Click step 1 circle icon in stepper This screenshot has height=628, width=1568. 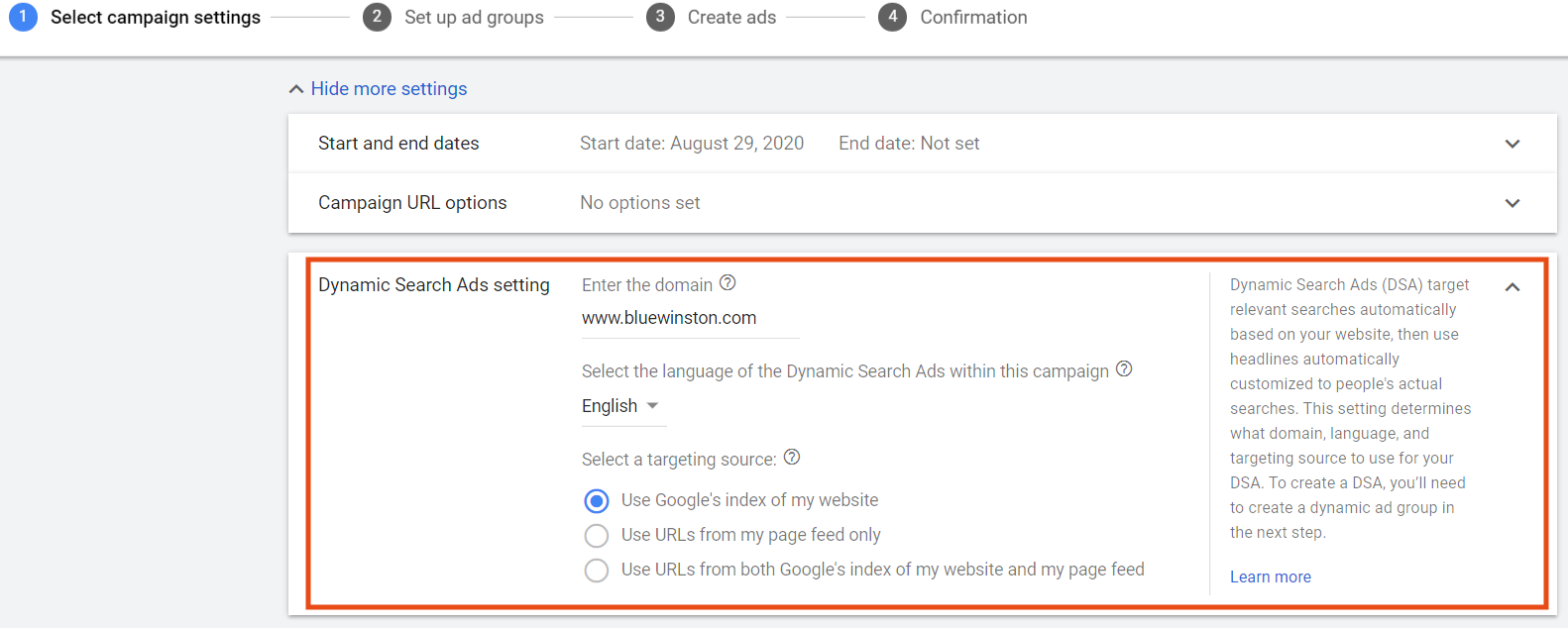pos(23,17)
